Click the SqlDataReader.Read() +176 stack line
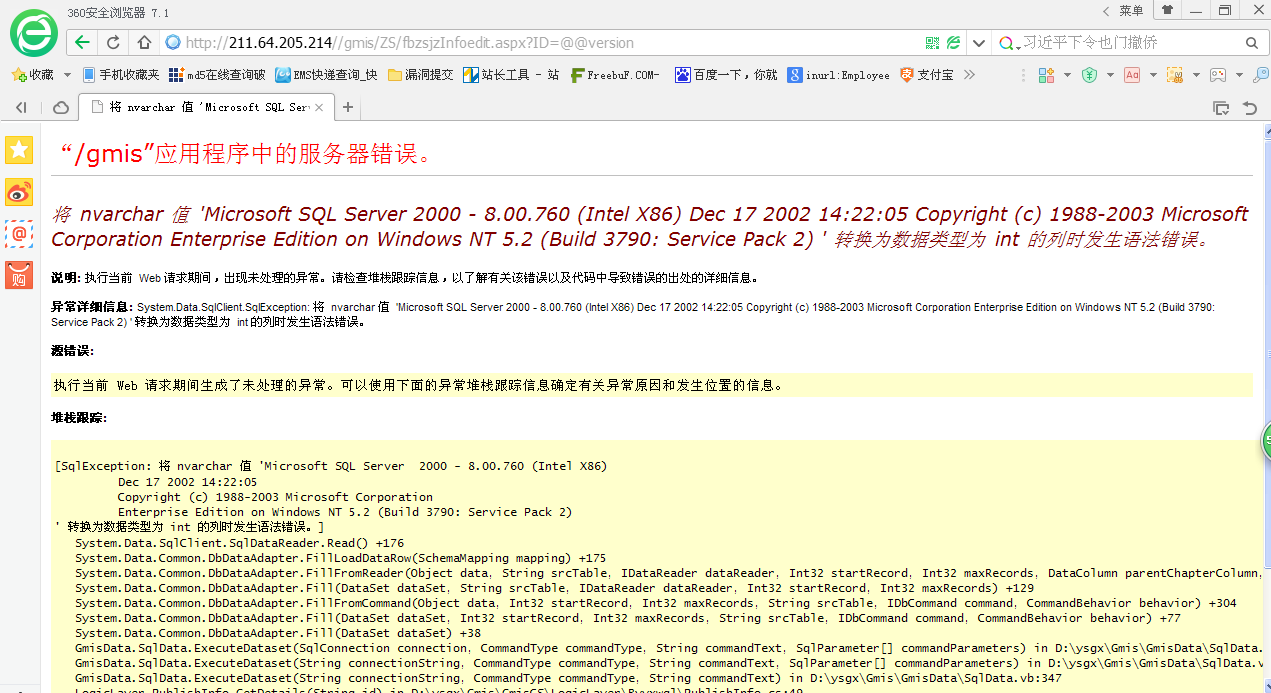Image resolution: width=1271 pixels, height=693 pixels. pyautogui.click(x=239, y=542)
